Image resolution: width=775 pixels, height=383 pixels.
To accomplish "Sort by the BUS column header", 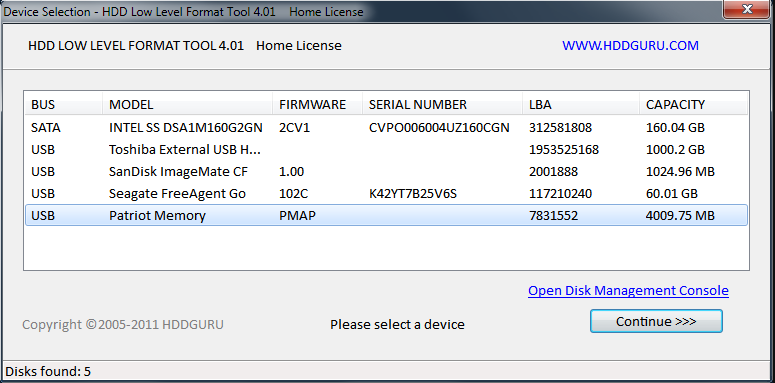I will coord(63,105).
